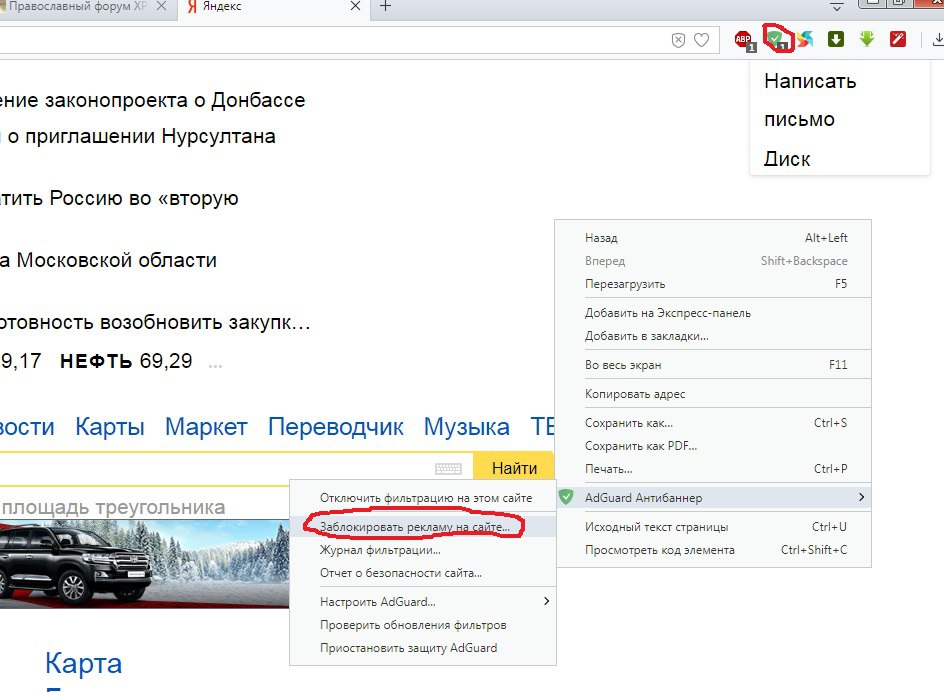Open the AdGuard green shield extension icon
Screen dimensions: 944x692
[777, 39]
